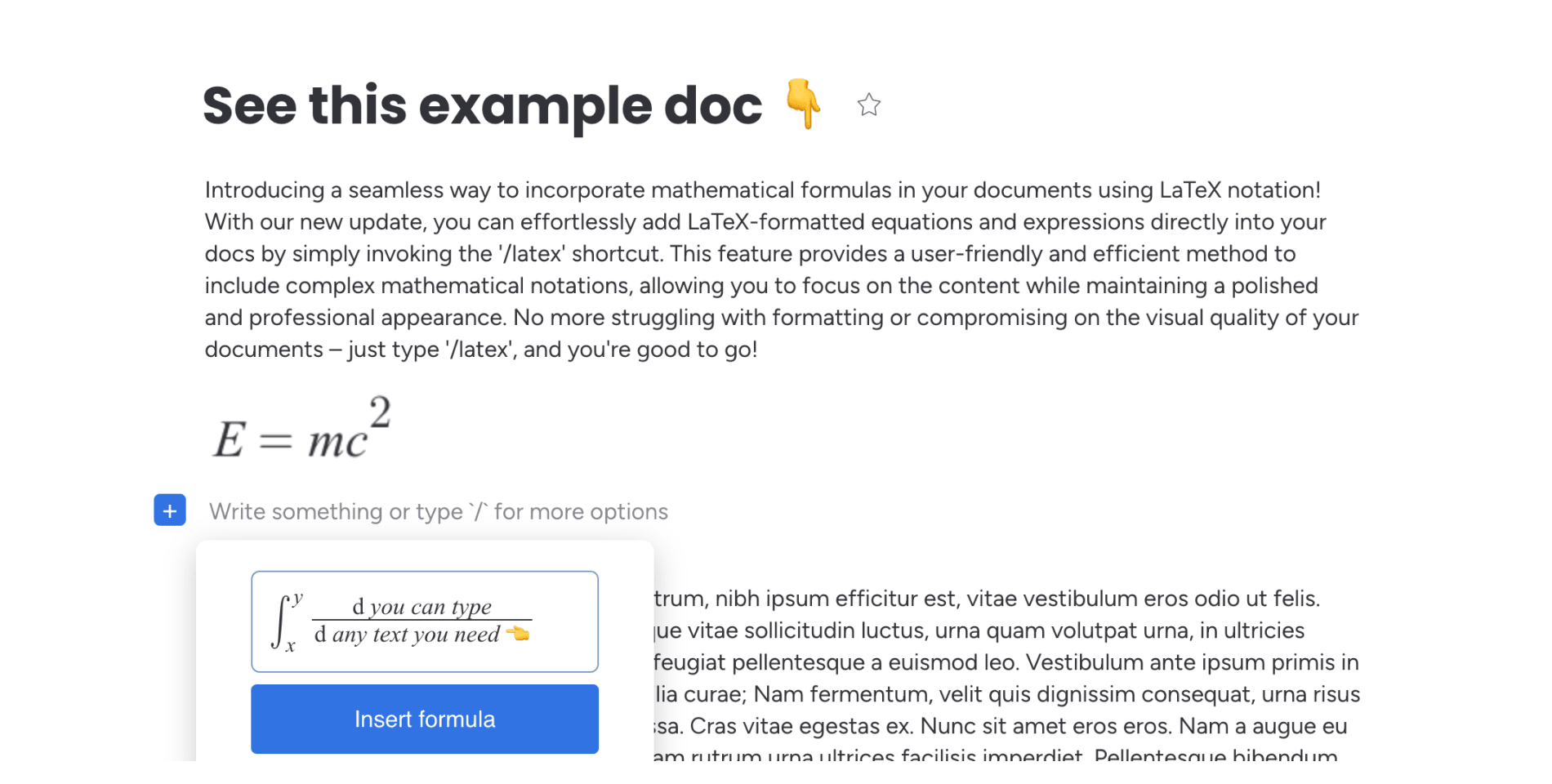This screenshot has height=784, width=1552.
Task: Star the document as a favorite
Action: click(868, 105)
